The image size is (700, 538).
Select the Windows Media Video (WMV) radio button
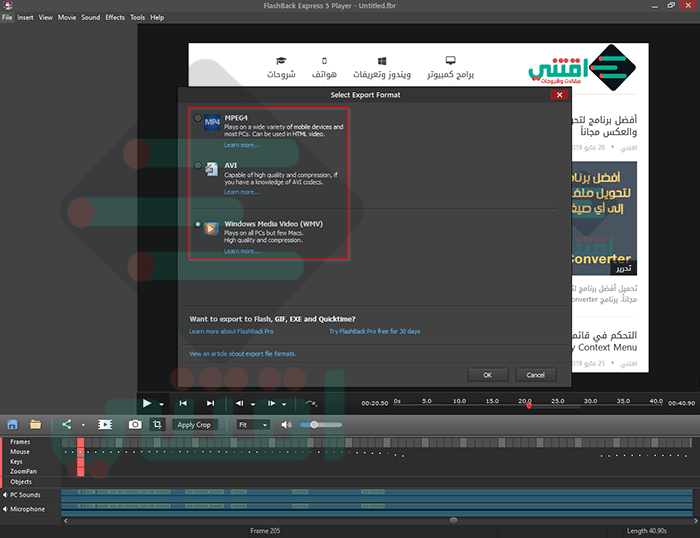[198, 224]
